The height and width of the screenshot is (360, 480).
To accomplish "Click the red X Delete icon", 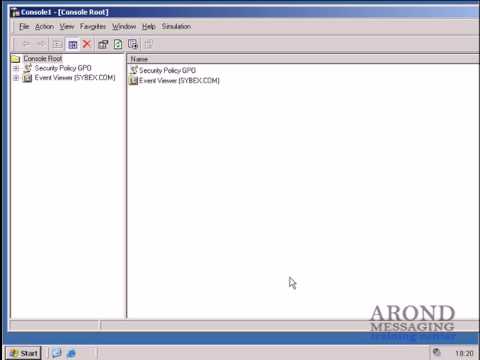I will coord(87,44).
